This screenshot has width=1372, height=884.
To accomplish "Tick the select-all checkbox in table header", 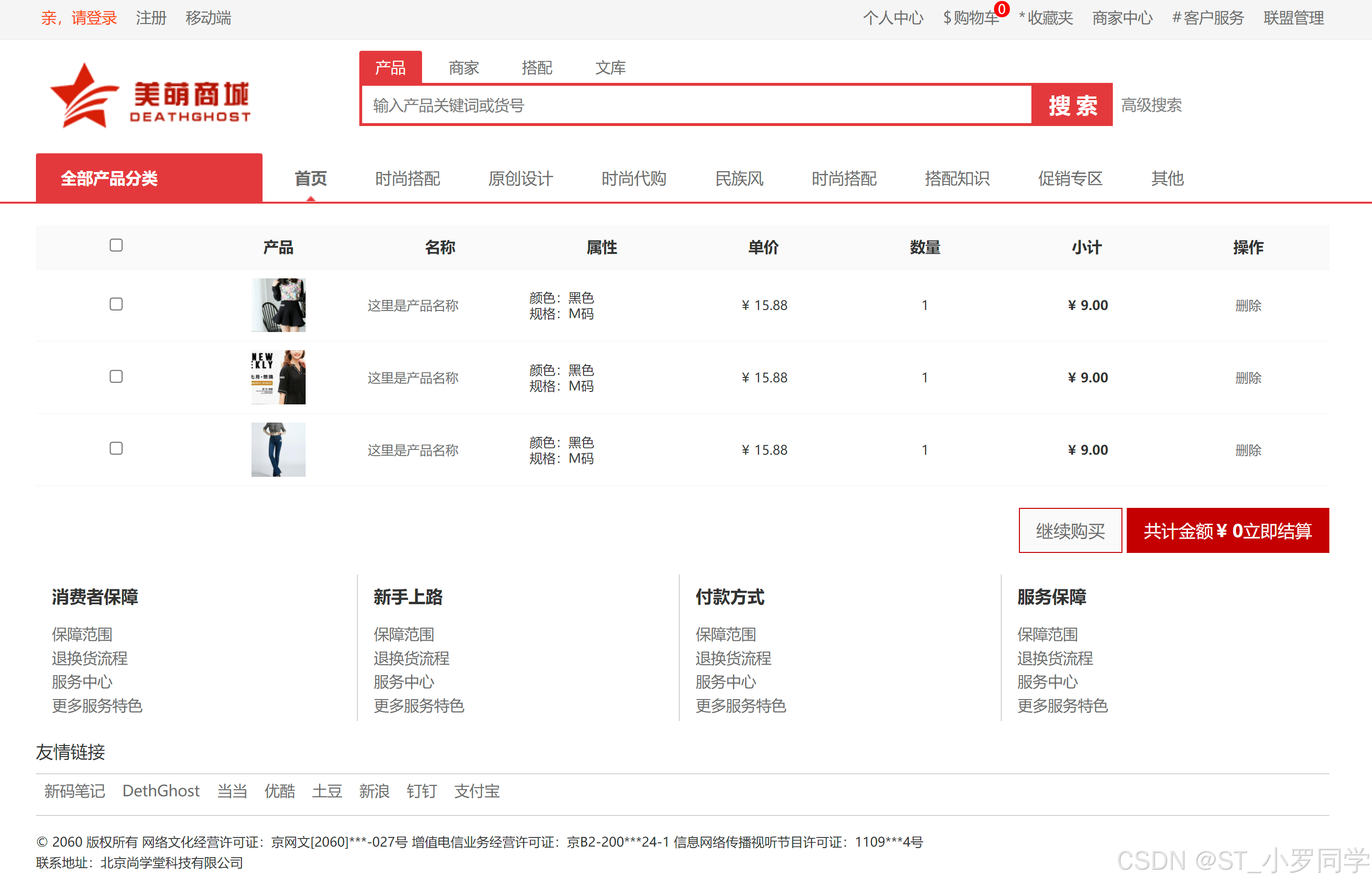I will coord(116,246).
